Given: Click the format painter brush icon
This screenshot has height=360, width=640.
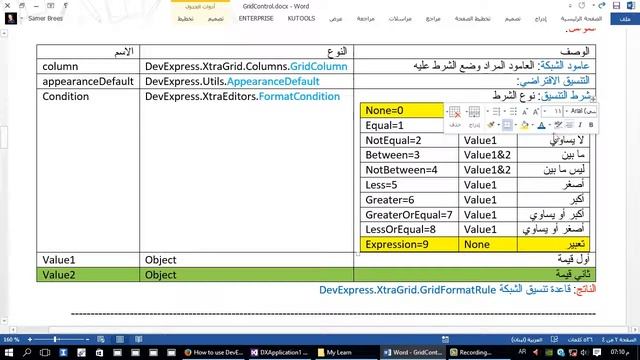Looking at the screenshot, I should [x=491, y=125].
